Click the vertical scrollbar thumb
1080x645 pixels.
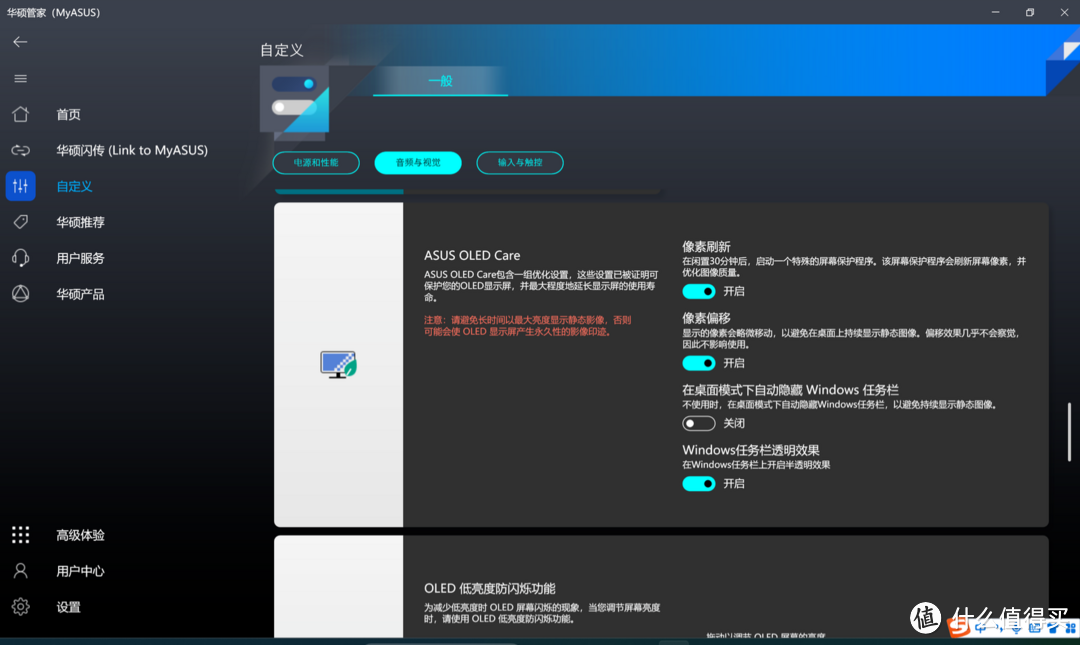point(1069,432)
